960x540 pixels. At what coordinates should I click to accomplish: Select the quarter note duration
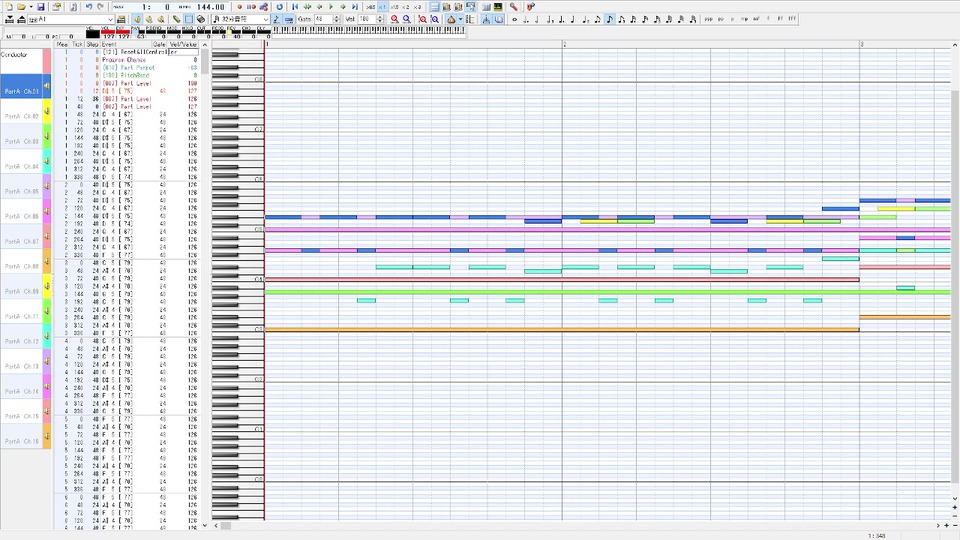pyautogui.click(x=574, y=20)
